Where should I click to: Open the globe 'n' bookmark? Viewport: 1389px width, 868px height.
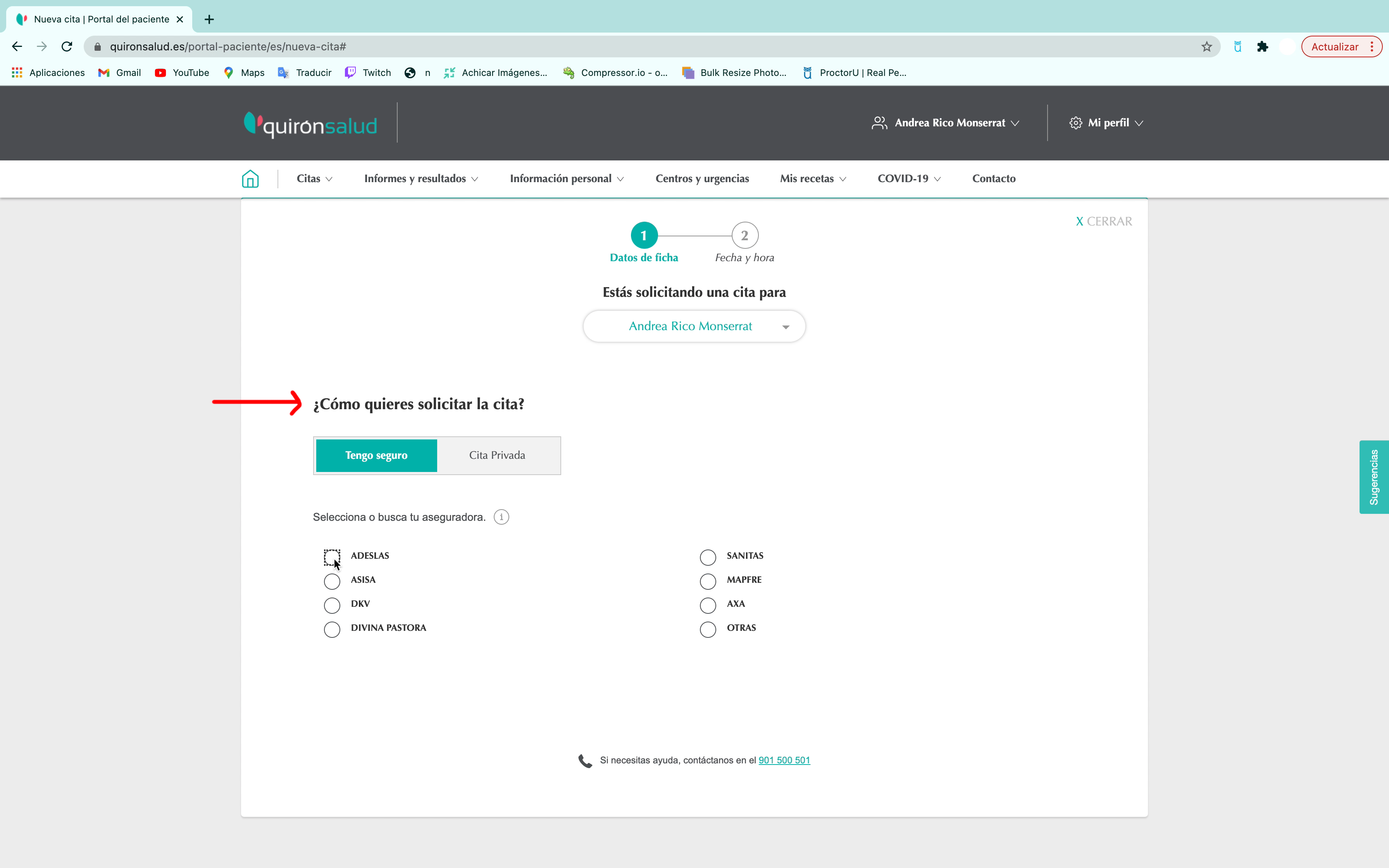click(417, 73)
